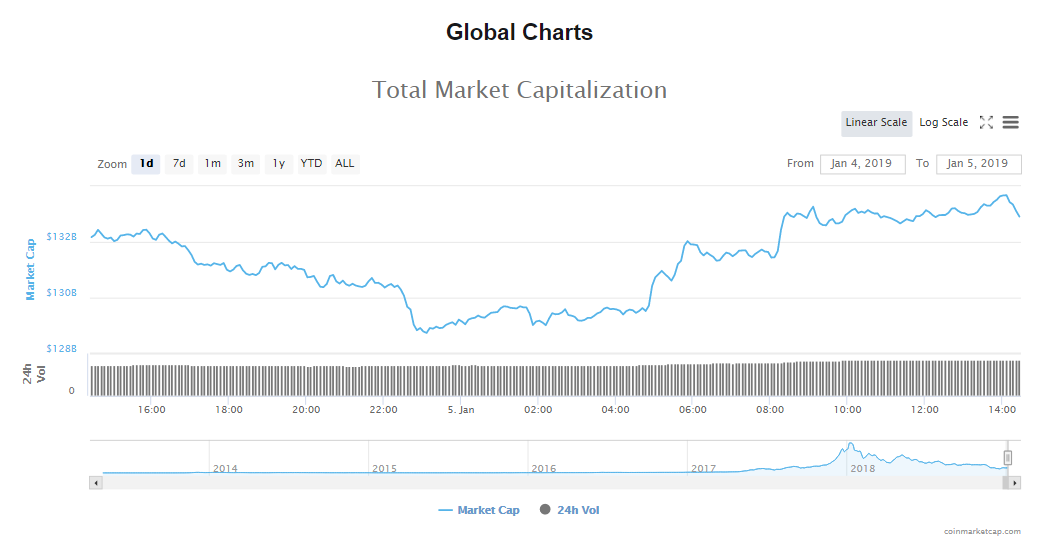The image size is (1039, 545).
Task: Click navigator scrollbar right arrow
Action: click(x=1014, y=482)
